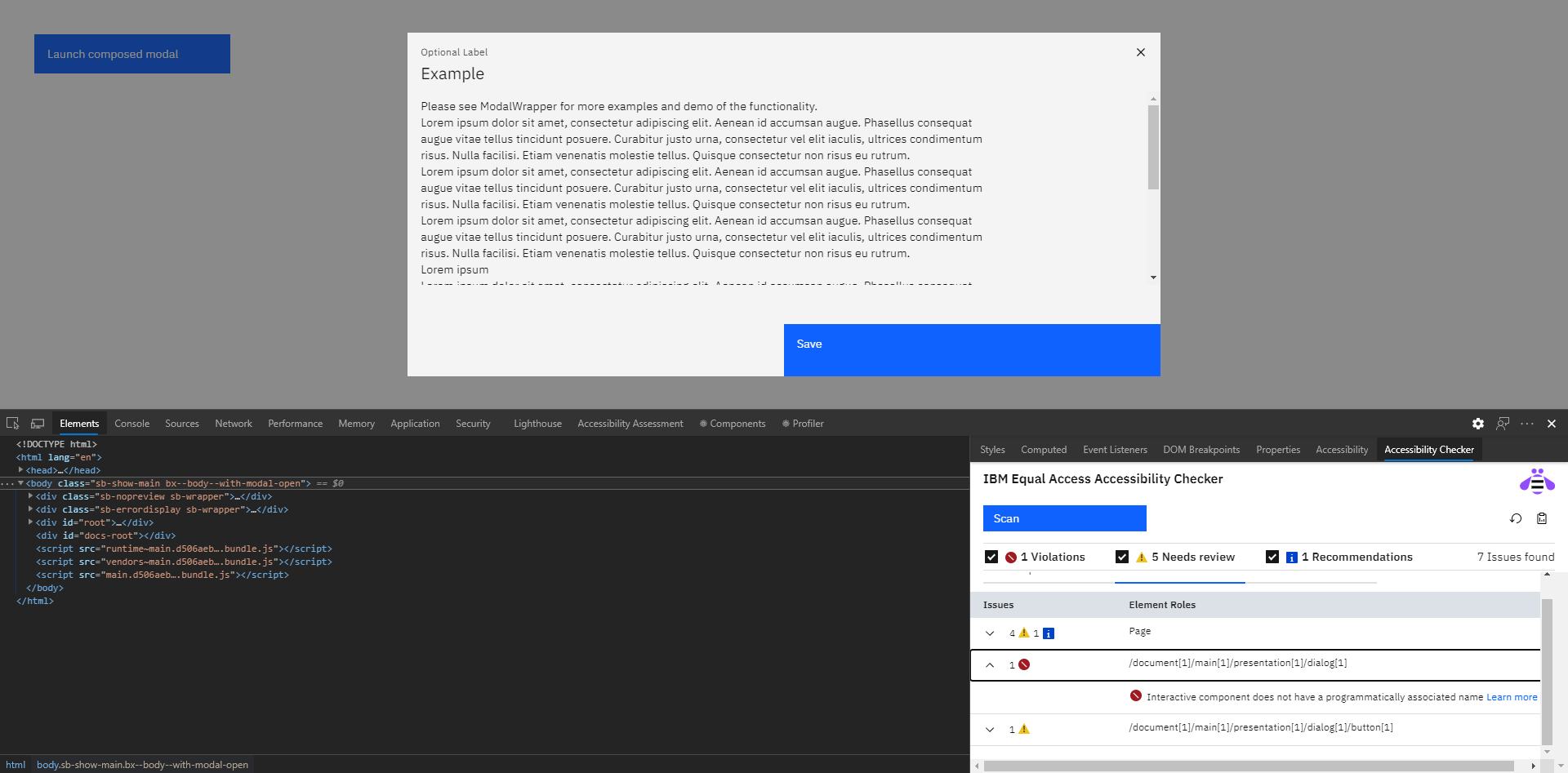This screenshot has width=1568, height=773.
Task: Expand the div id root node
Action: click(30, 522)
